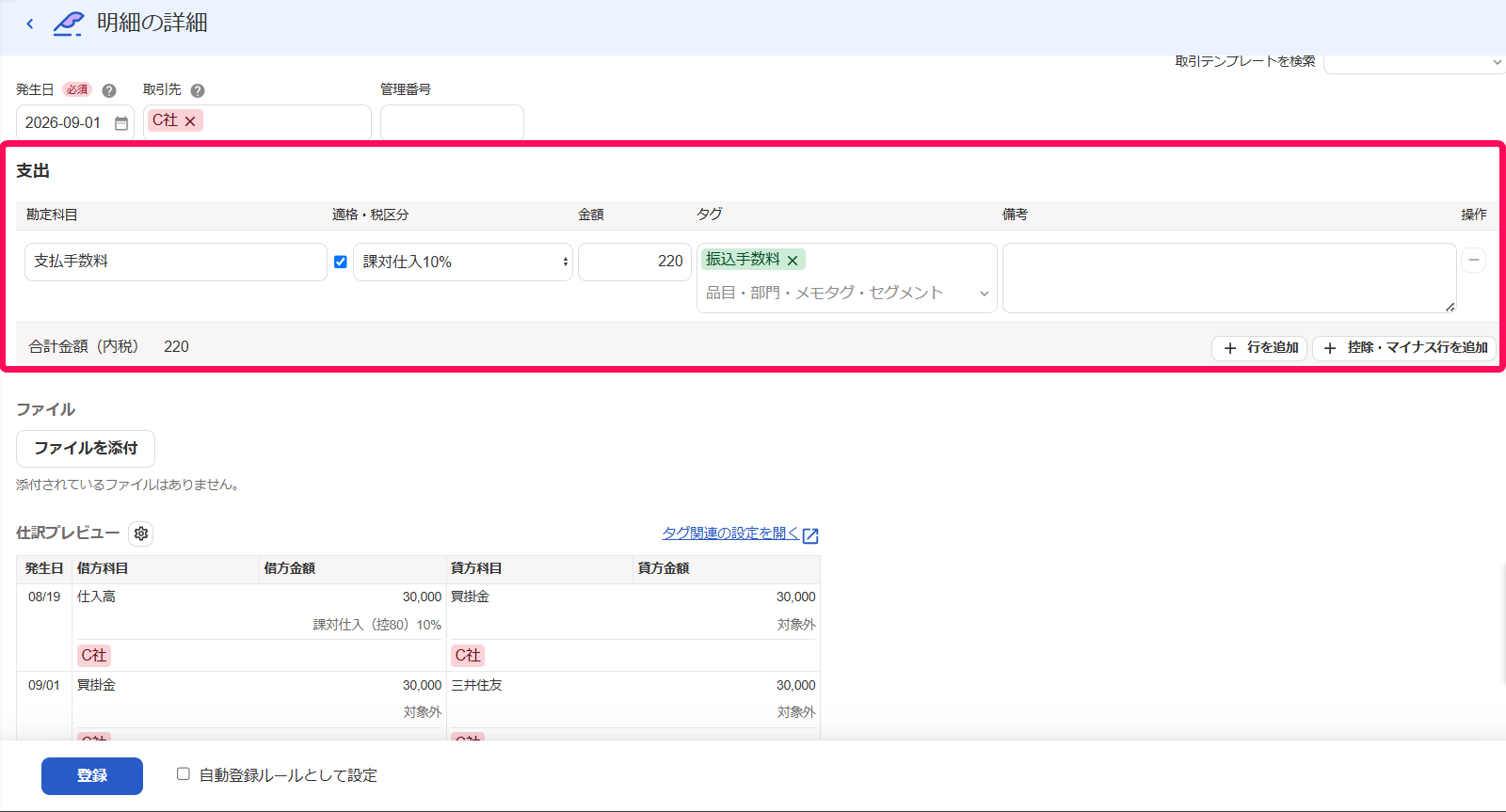Click the 金額 field showing 220
Viewport: 1506px width, 812px height.
634,262
